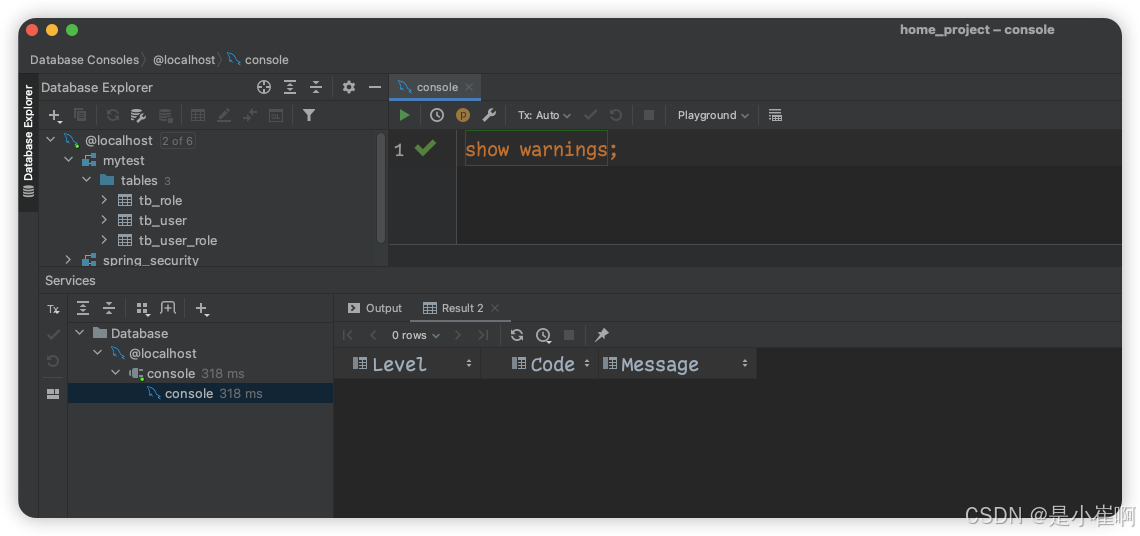This screenshot has height=536, width=1140.
Task: Expand the spring_security schema node
Action: tap(69, 260)
